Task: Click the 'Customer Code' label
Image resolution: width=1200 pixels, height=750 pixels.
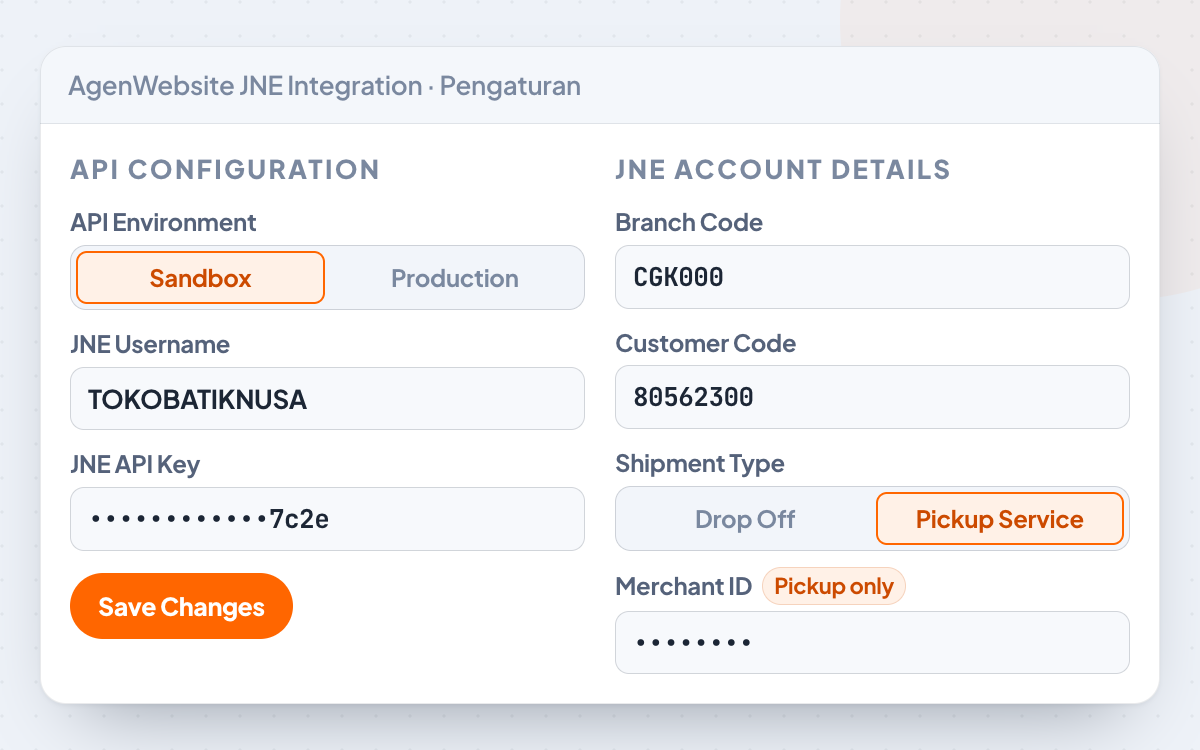Action: pos(706,343)
